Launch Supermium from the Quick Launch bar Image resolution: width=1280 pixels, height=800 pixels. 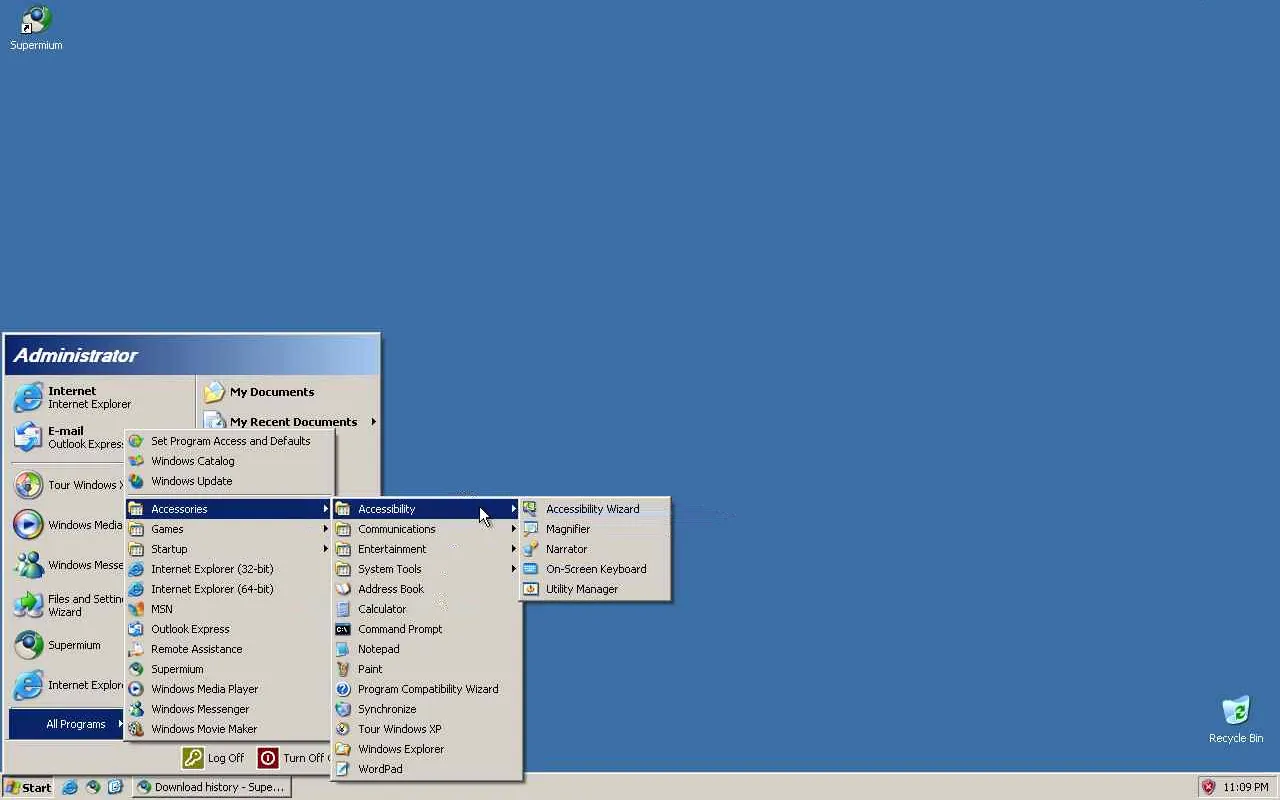coord(93,787)
